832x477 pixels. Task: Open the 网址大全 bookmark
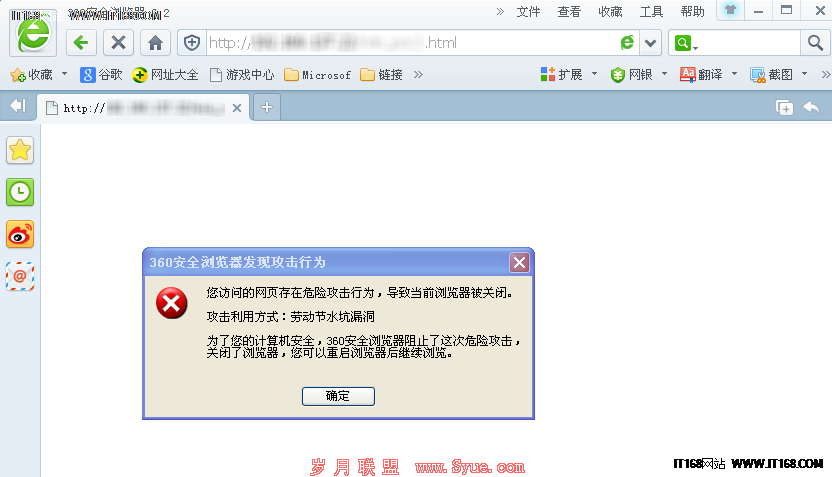[x=166, y=75]
